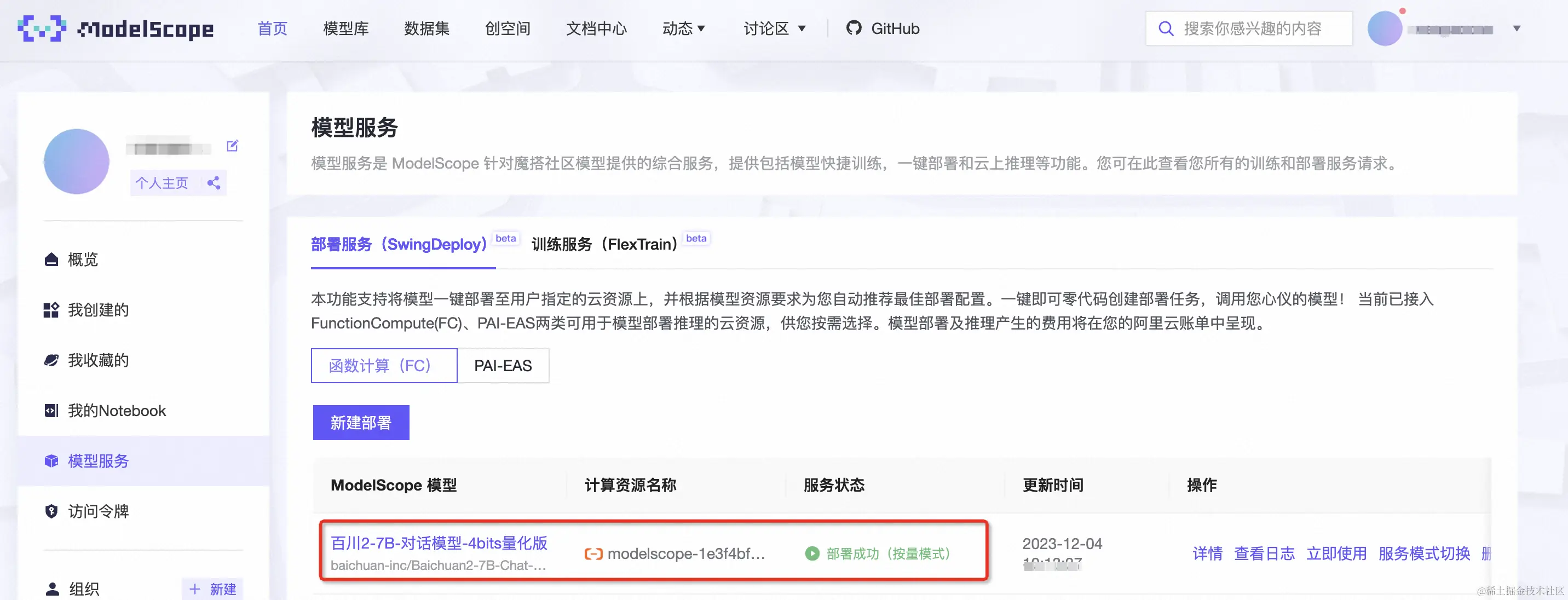Click the 访问令牌 shield icon
Image resolution: width=1568 pixels, height=600 pixels.
(x=52, y=511)
